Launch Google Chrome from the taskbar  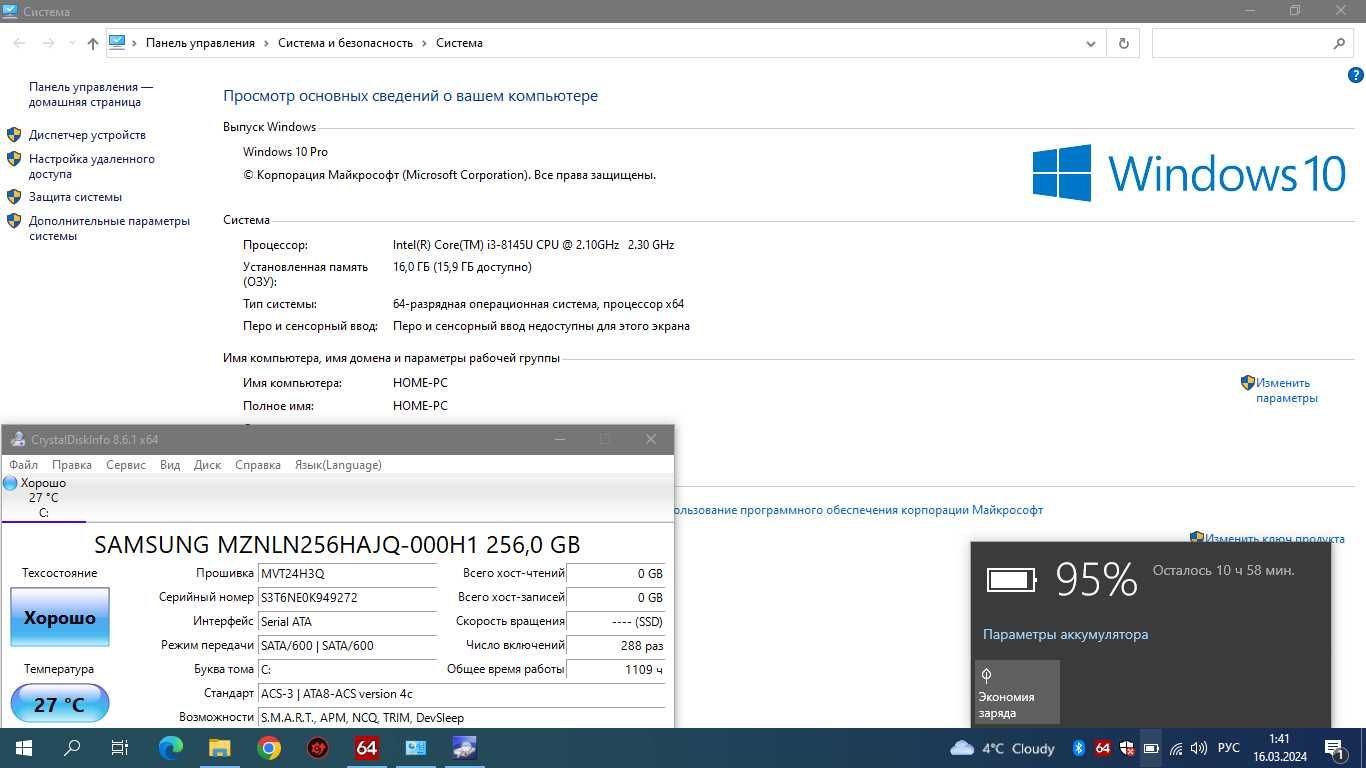pos(268,748)
